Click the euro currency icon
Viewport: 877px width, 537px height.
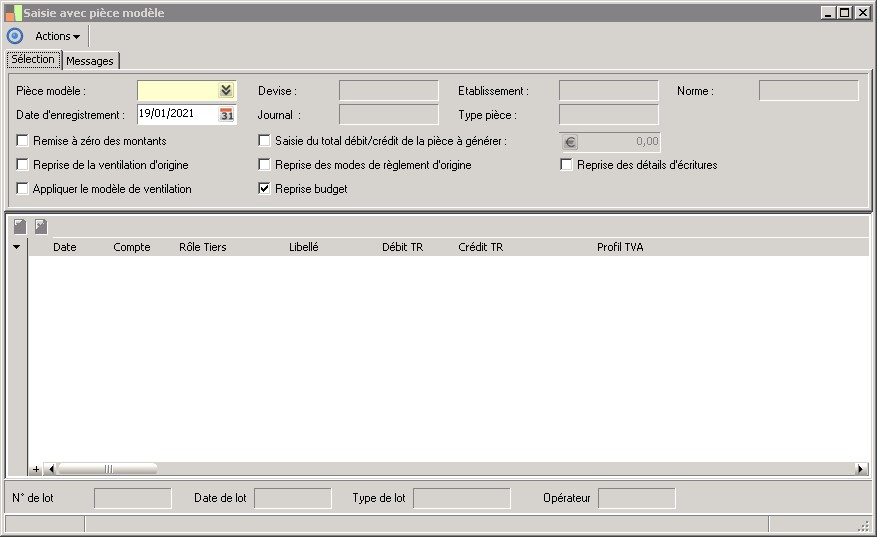pyautogui.click(x=570, y=142)
